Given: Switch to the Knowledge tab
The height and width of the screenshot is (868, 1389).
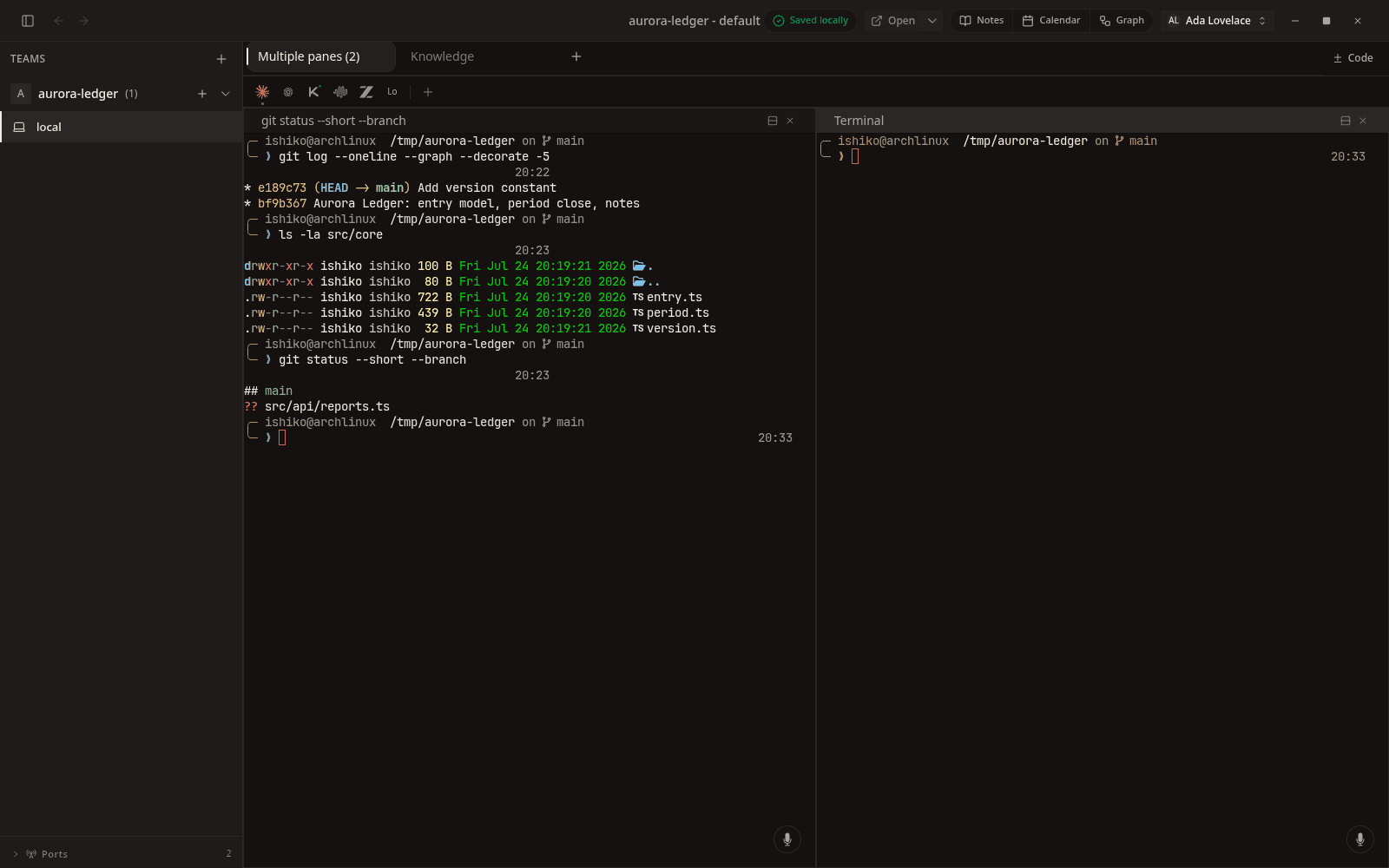Looking at the screenshot, I should 442,56.
